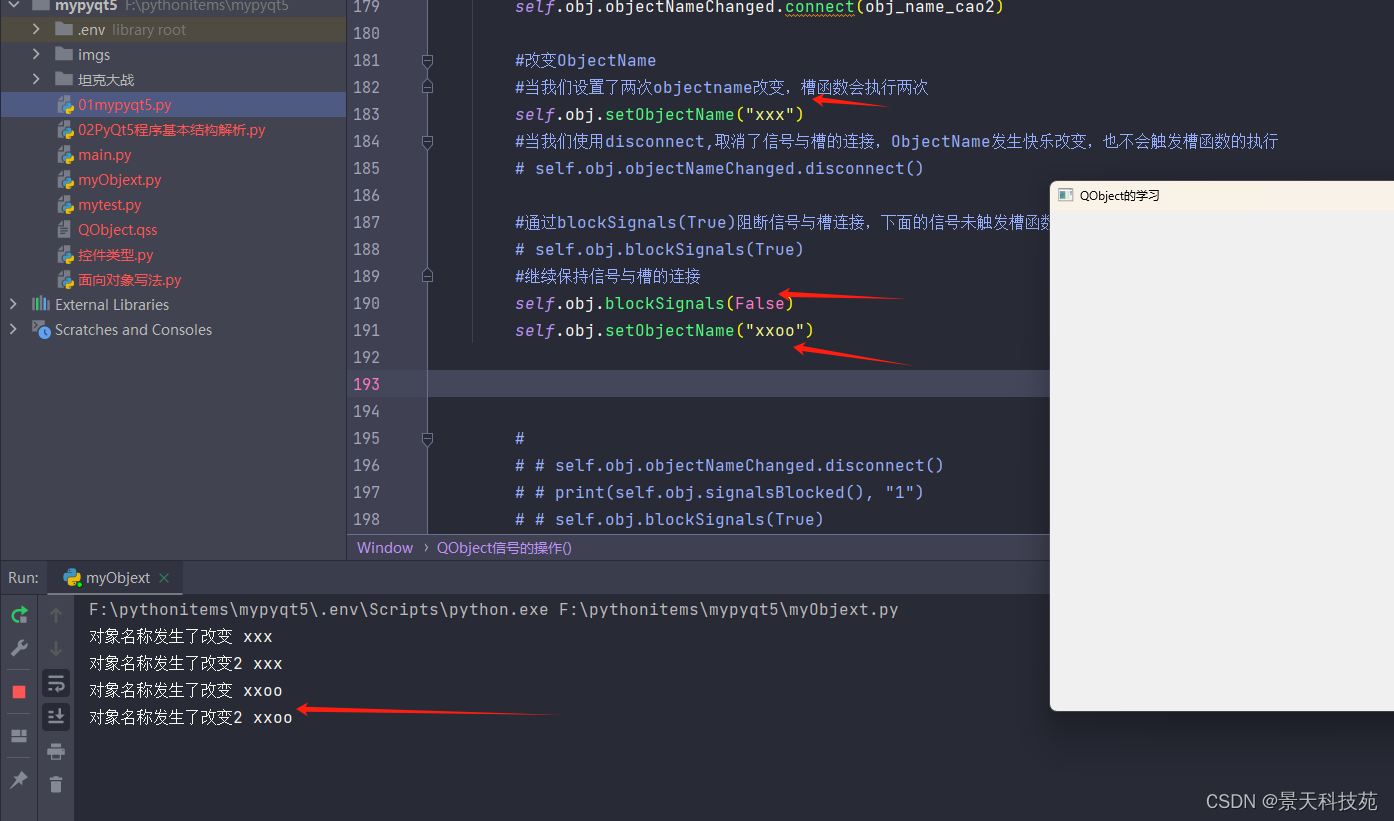Fold code at line 189 gutter marker

[428, 276]
